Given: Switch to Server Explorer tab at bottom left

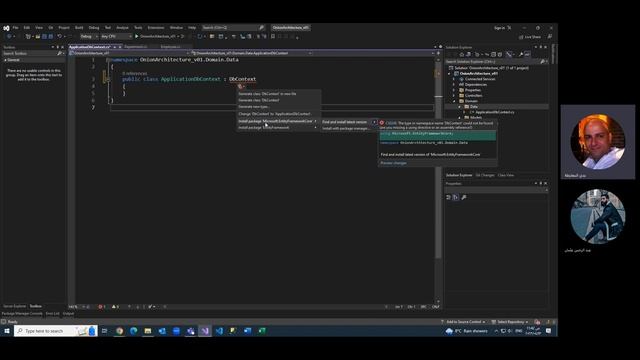Looking at the screenshot, I should coord(14,306).
